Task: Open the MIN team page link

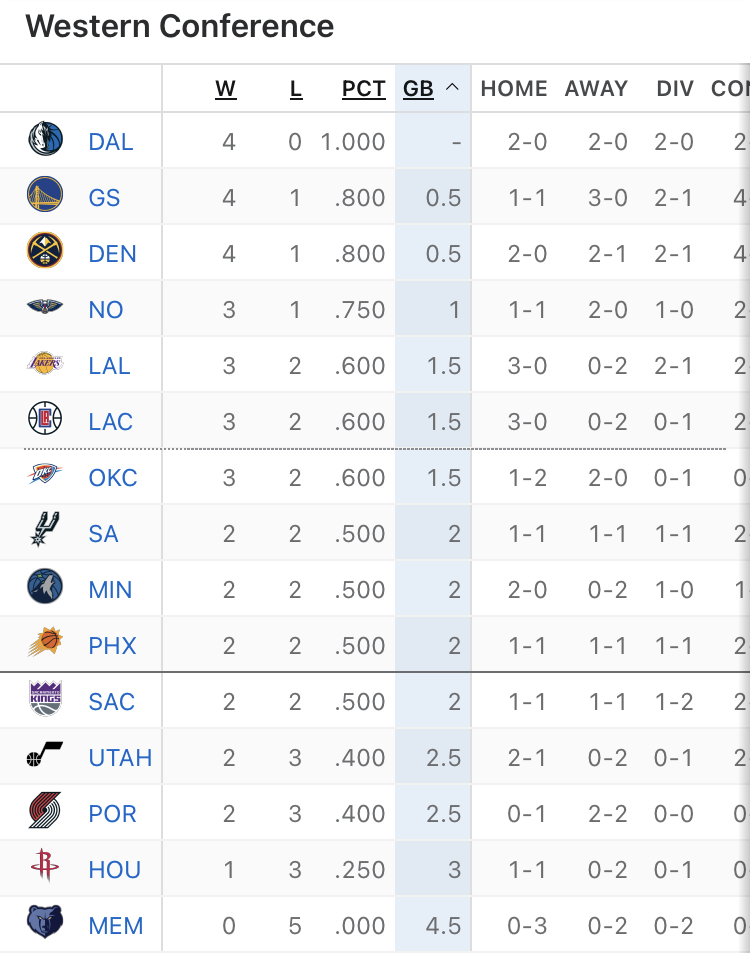Action: tap(110, 590)
